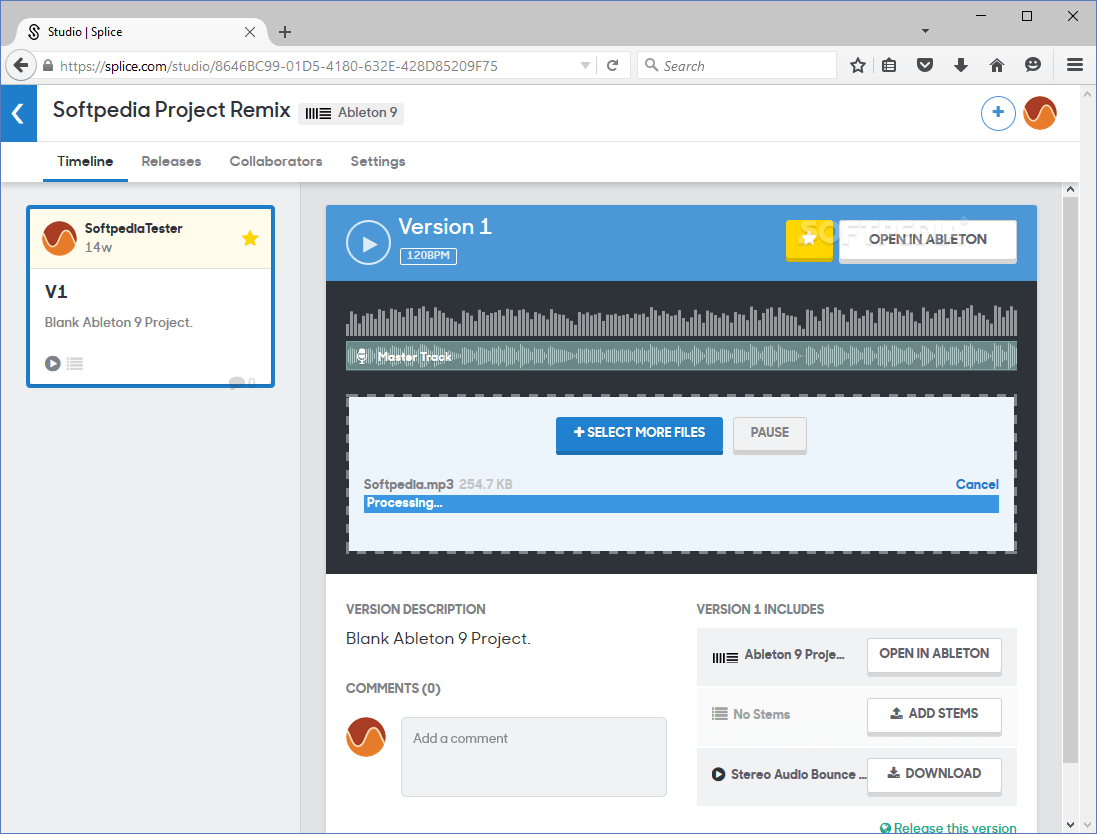This screenshot has height=834, width=1097.
Task: Cancel the Softpedia.mp3 upload
Action: click(x=977, y=484)
